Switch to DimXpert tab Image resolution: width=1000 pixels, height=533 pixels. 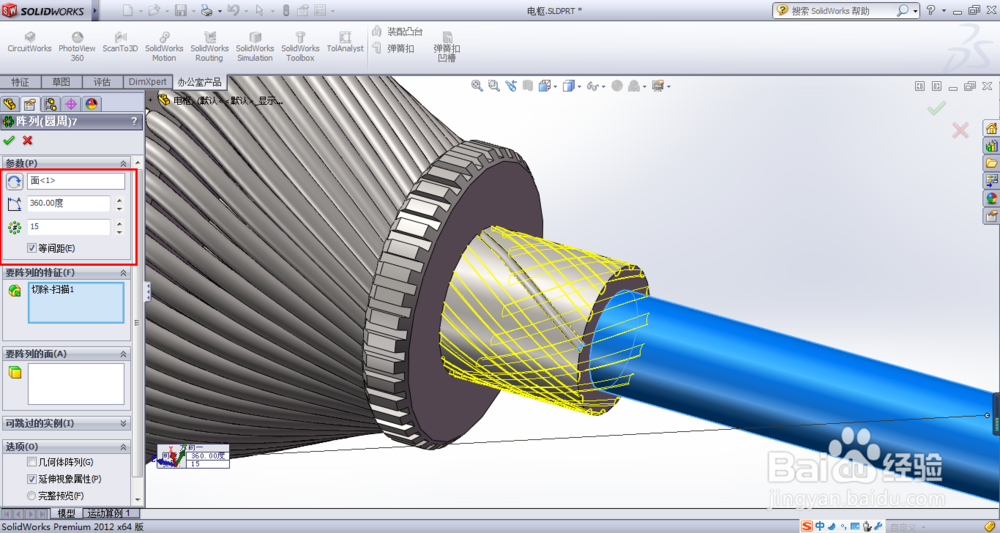[x=147, y=82]
